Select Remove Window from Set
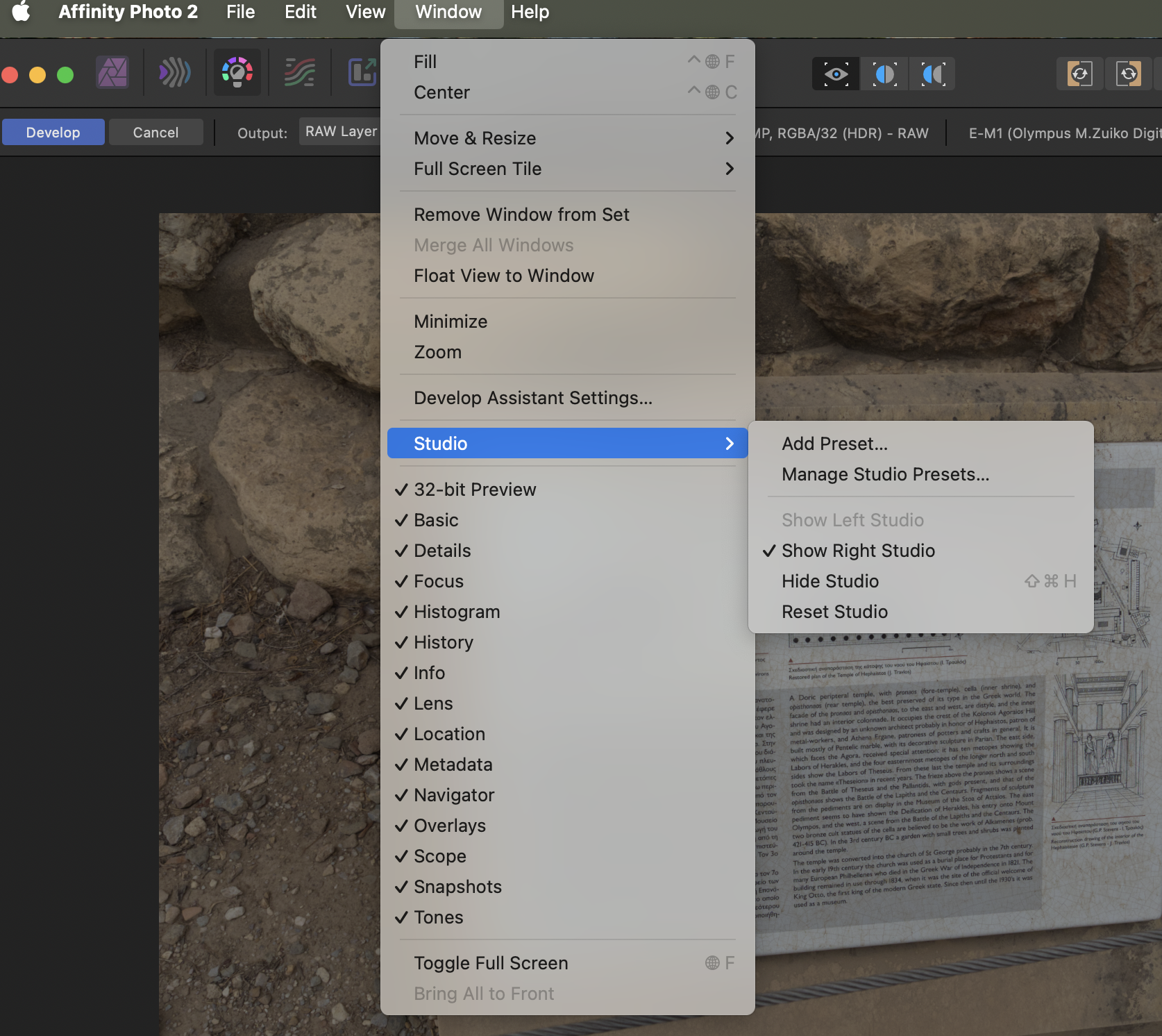Image resolution: width=1162 pixels, height=1036 pixels. point(567,215)
